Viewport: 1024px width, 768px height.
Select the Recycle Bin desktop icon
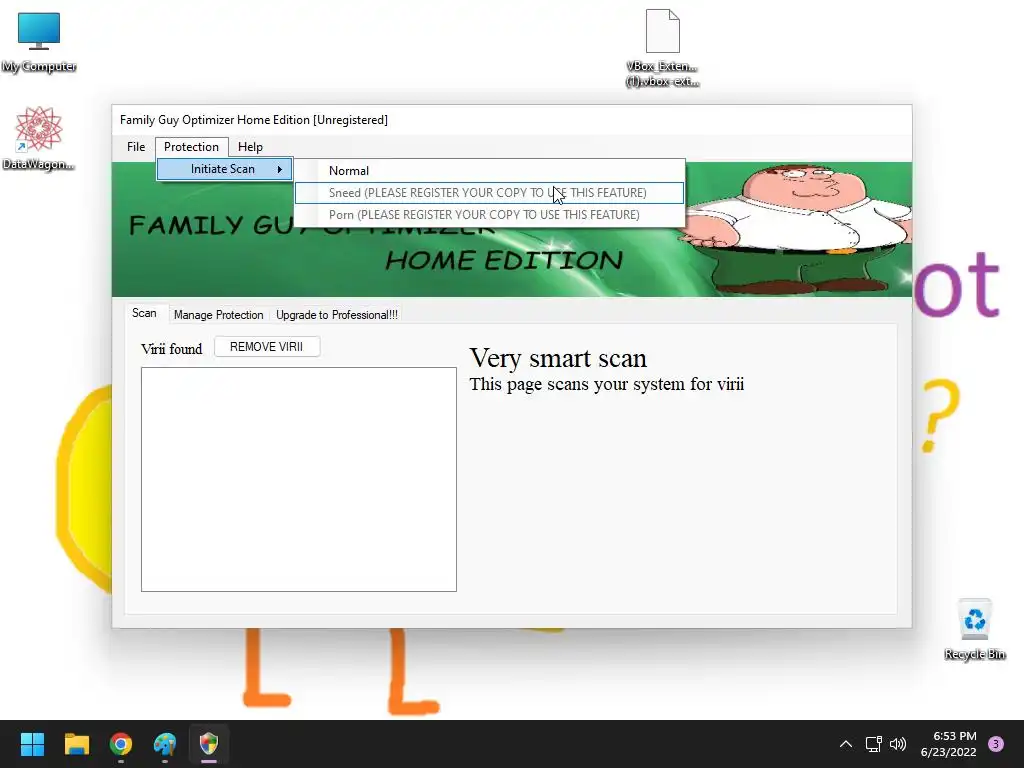pos(974,630)
